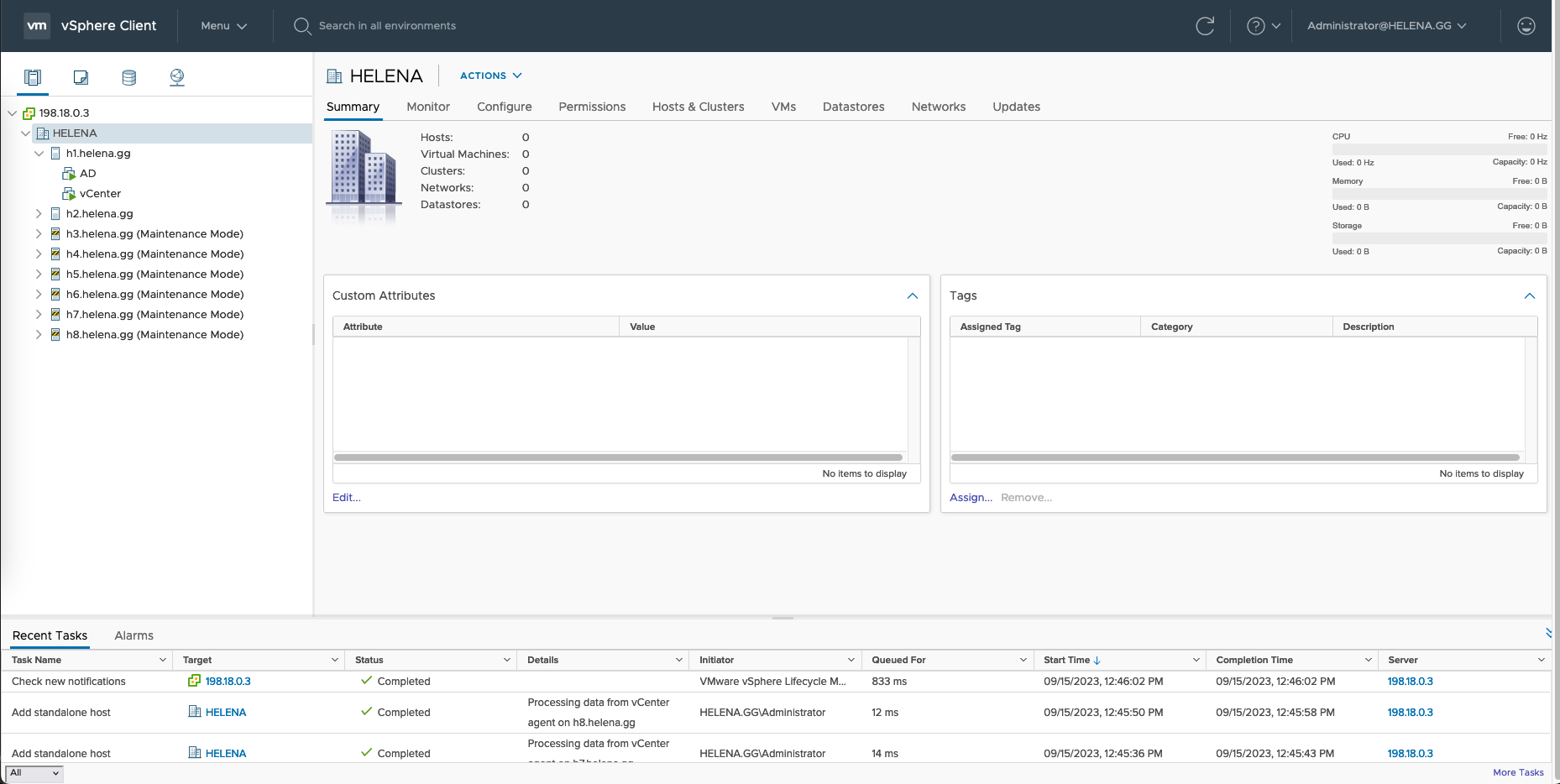Click the refresh icon in top bar
Screen dimensions: 1560x784
(x=1205, y=26)
